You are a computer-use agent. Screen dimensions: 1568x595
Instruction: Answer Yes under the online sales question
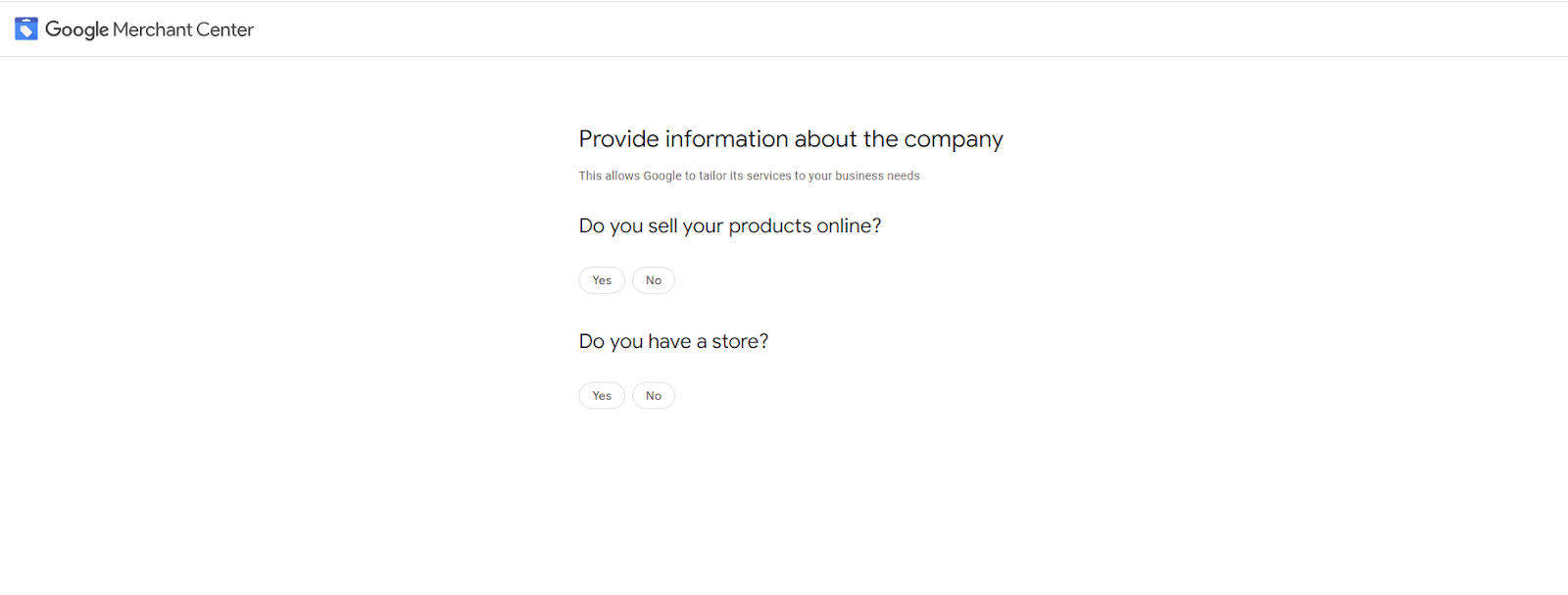pos(602,280)
